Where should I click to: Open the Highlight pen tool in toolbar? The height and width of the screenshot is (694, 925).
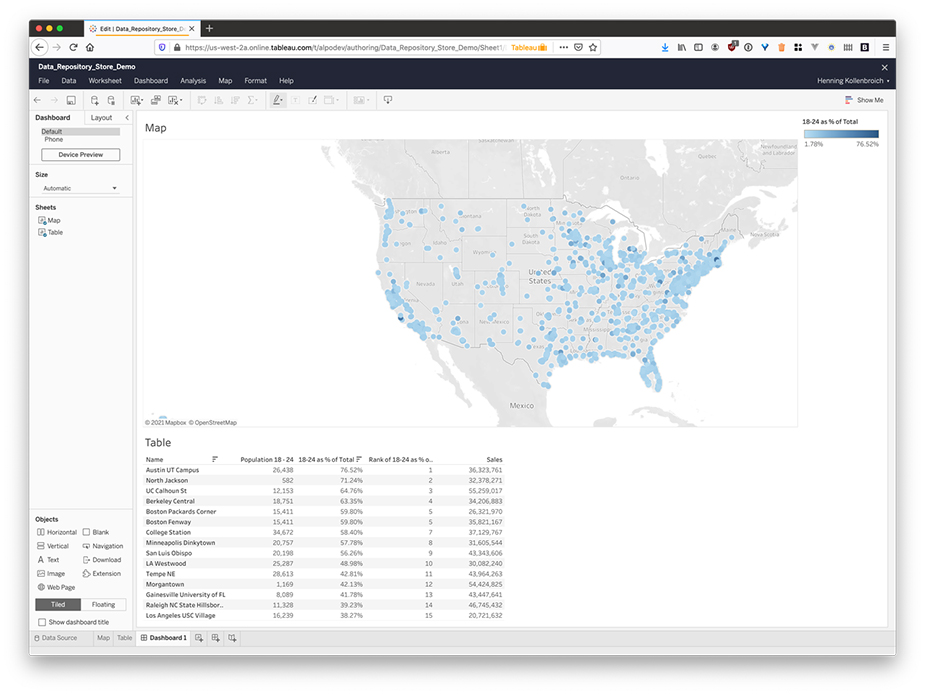coord(277,100)
